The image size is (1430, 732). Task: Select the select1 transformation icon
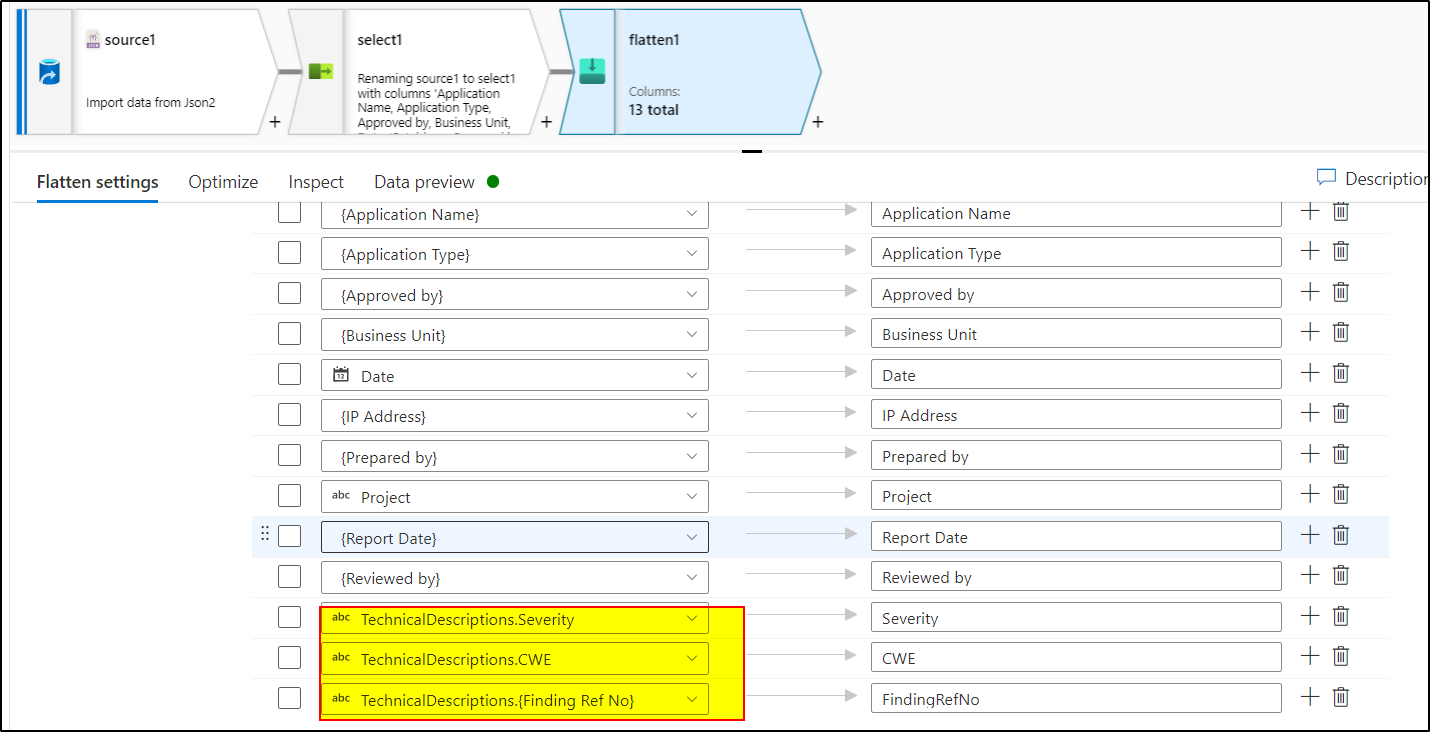click(x=320, y=71)
